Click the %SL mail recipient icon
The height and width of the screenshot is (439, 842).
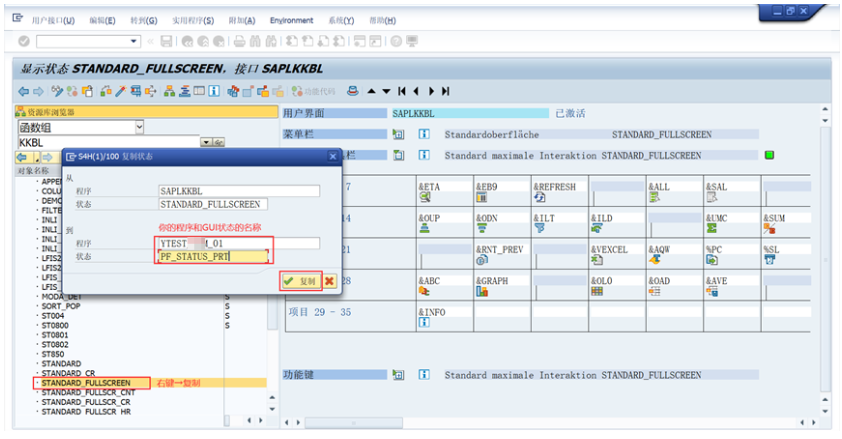click(x=770, y=260)
